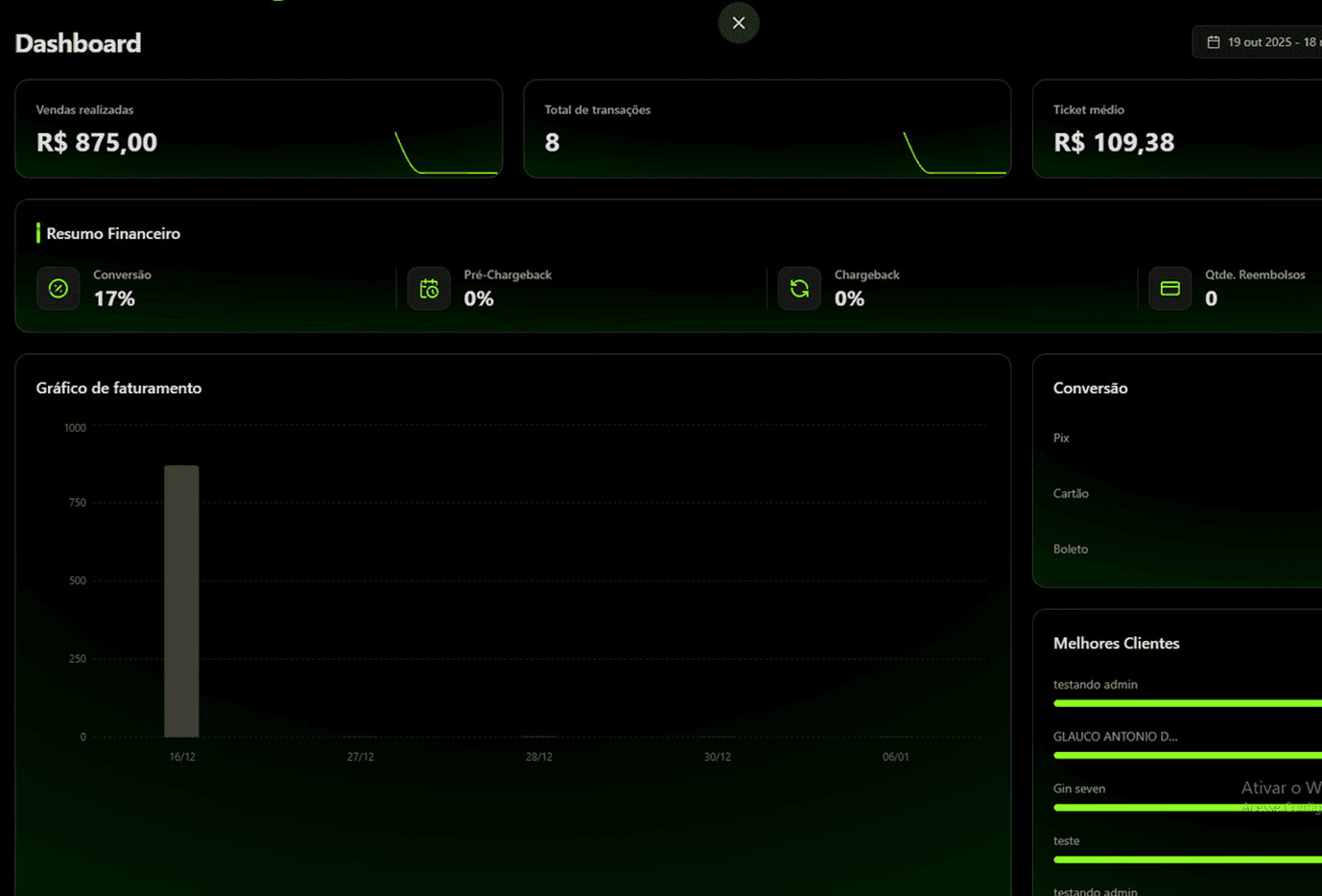The width and height of the screenshot is (1322, 896).
Task: Click the progress bar under testando admin
Action: click(x=1199, y=702)
